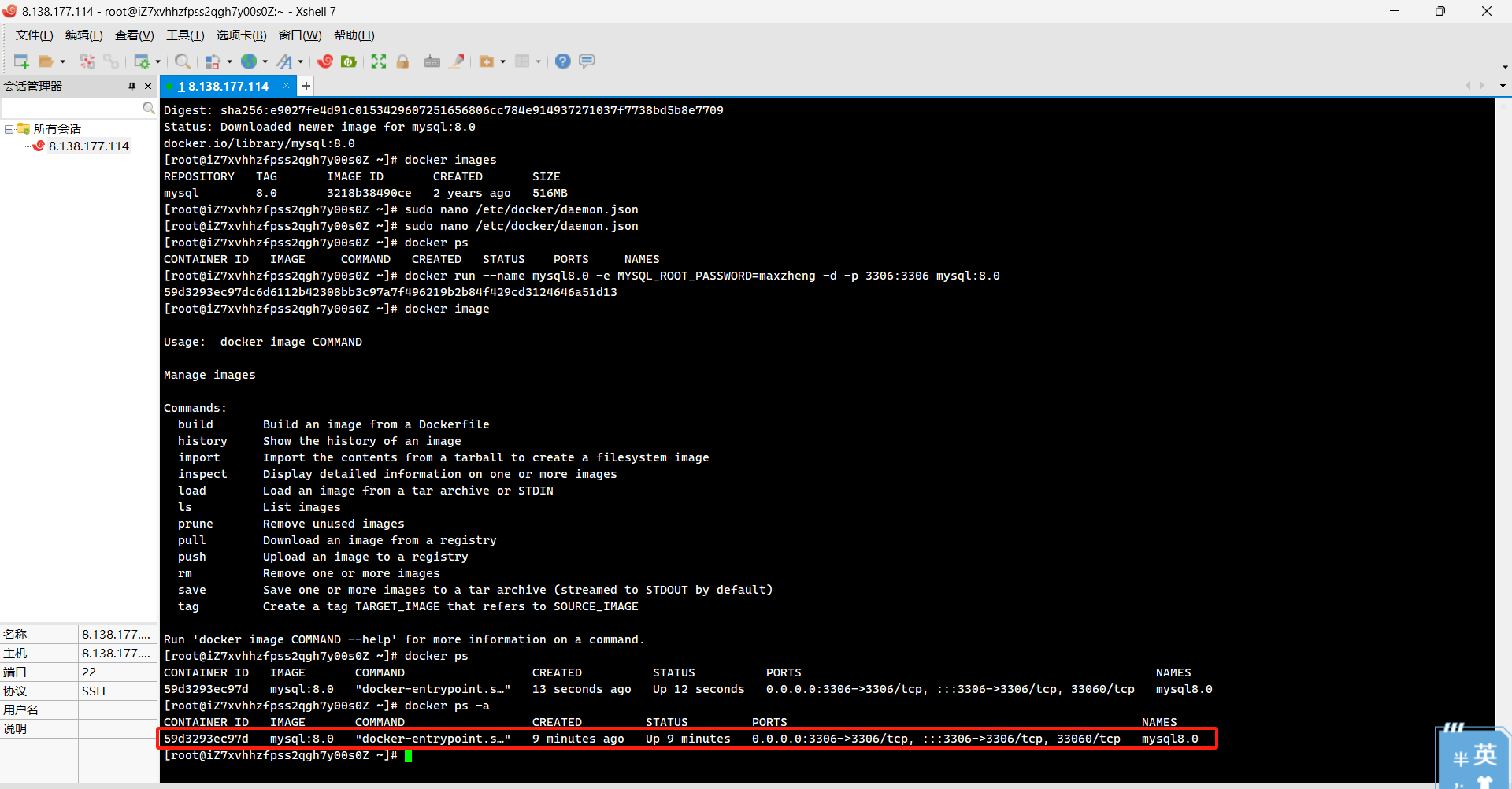Click the Xshell app icon in title bar
This screenshot has height=789, width=1512.
[x=9, y=11]
